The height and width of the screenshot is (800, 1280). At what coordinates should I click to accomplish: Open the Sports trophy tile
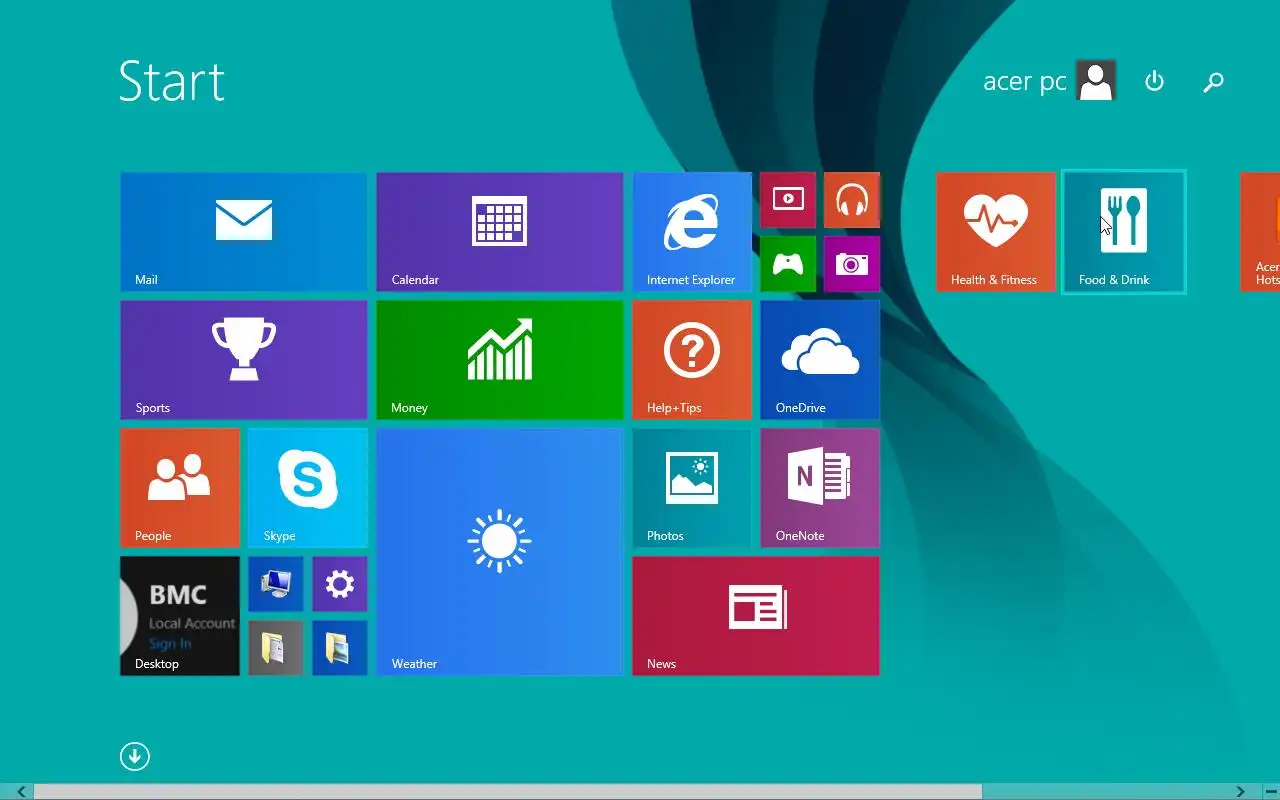(x=244, y=360)
